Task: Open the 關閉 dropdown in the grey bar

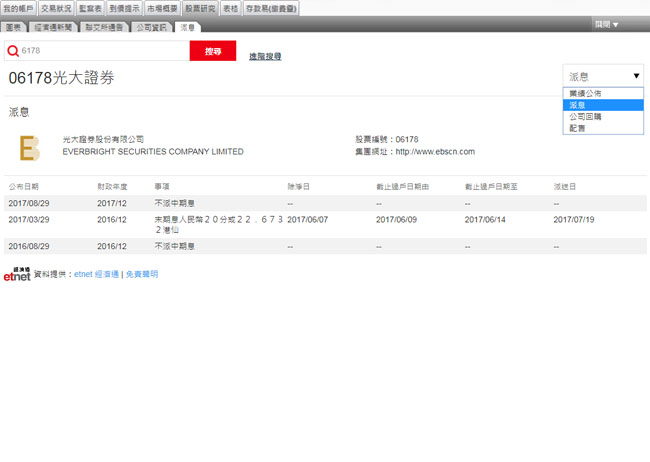Action: pos(607,24)
